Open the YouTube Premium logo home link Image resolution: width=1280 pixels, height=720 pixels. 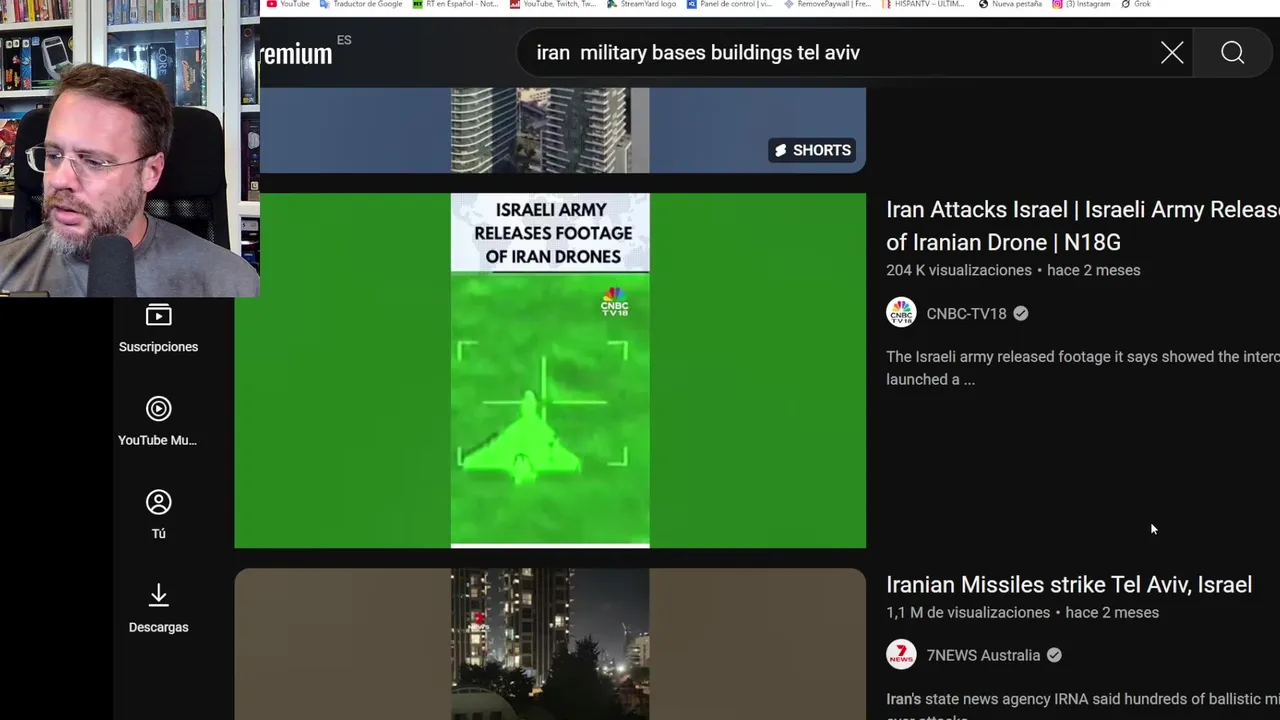point(297,54)
